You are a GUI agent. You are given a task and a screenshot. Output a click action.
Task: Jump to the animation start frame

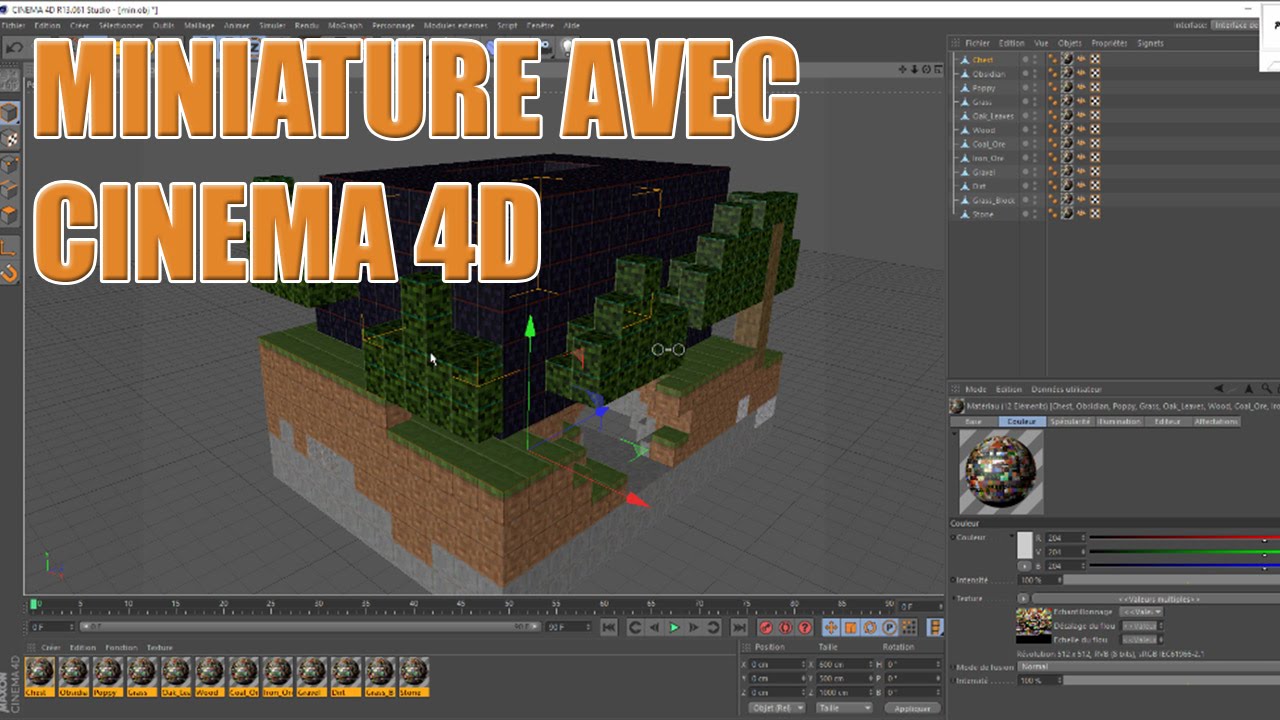coord(608,627)
